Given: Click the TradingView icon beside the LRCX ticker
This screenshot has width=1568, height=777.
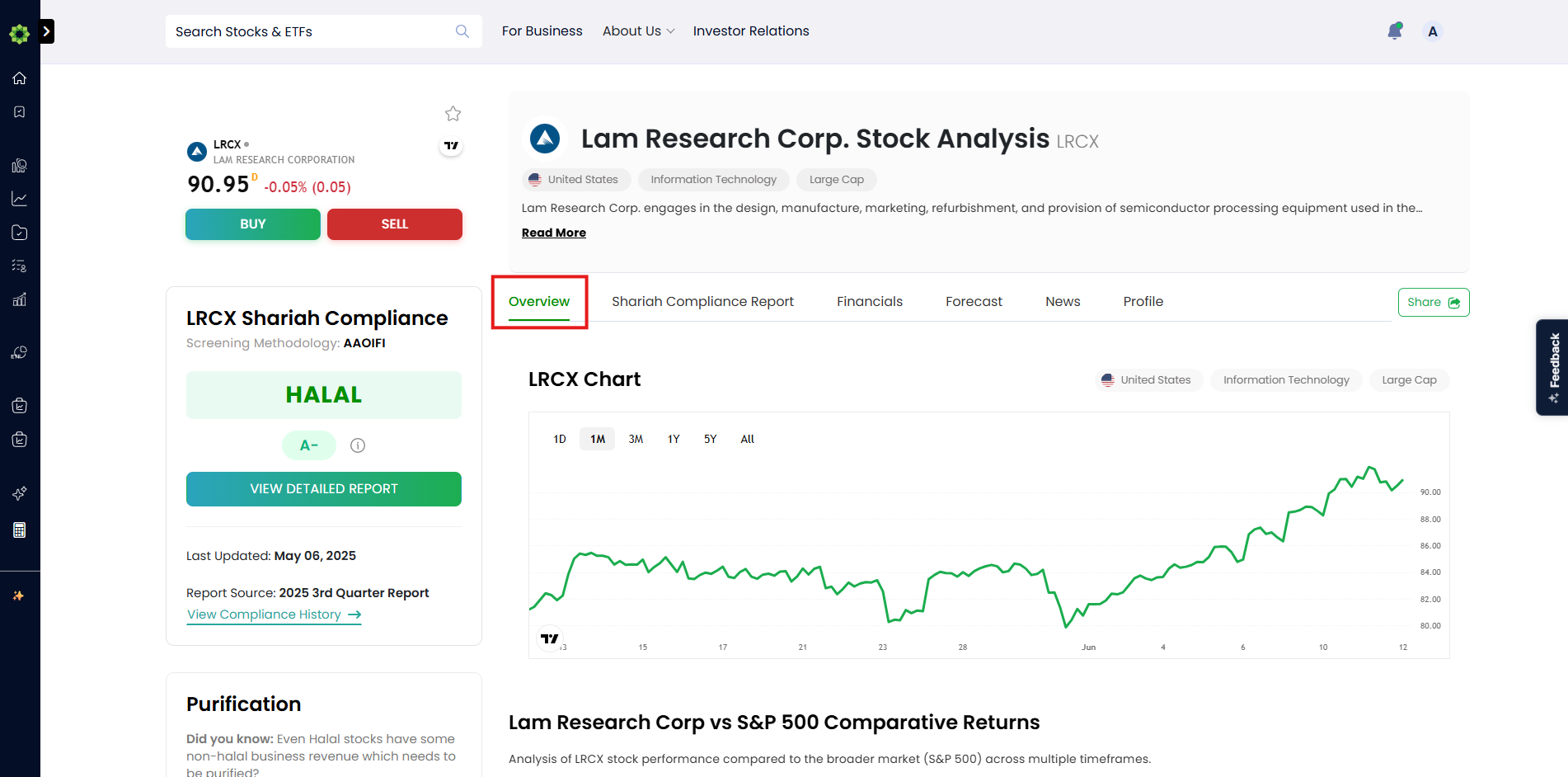Looking at the screenshot, I should 451,146.
